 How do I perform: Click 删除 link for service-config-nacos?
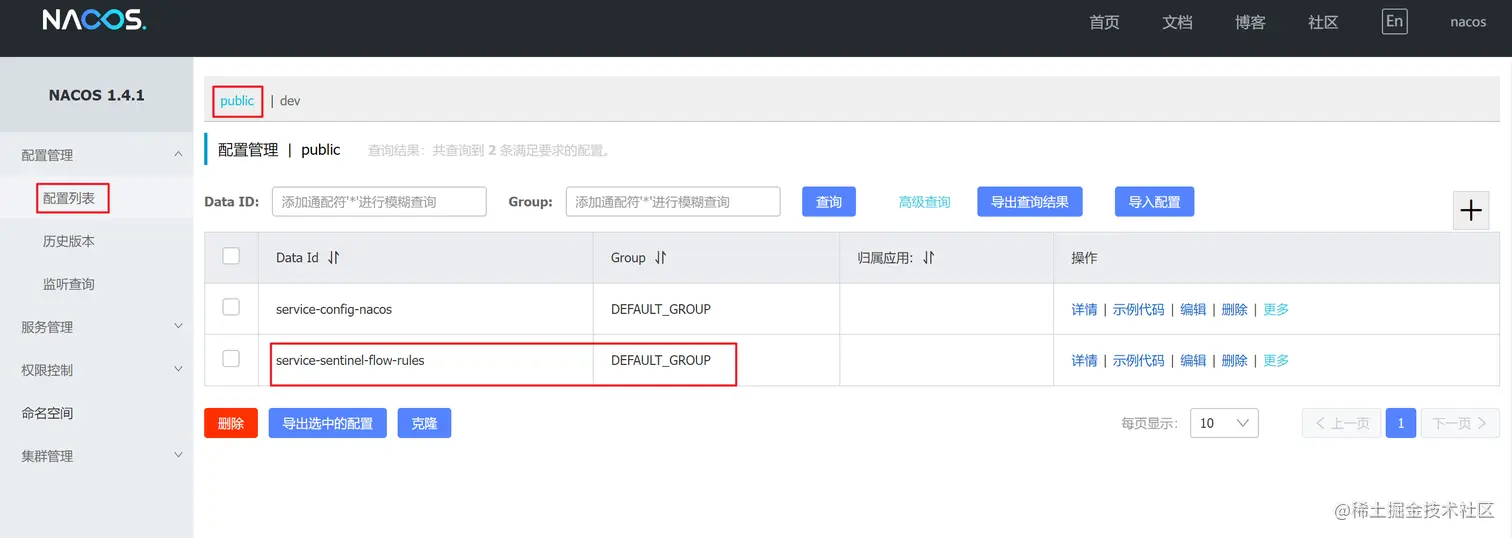[1235, 310]
